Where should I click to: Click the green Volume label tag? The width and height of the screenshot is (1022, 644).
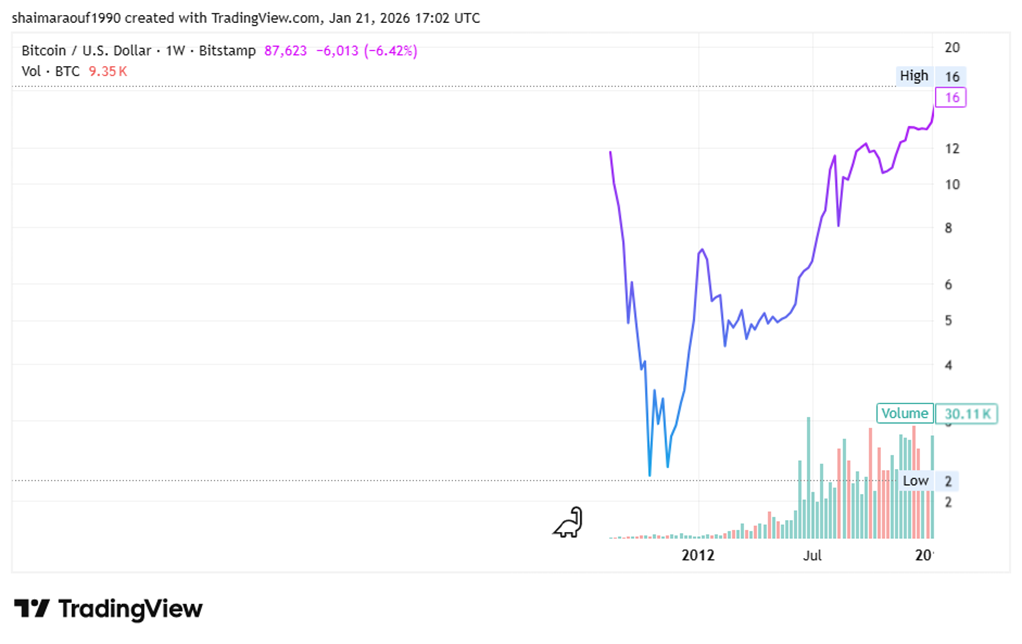[904, 413]
